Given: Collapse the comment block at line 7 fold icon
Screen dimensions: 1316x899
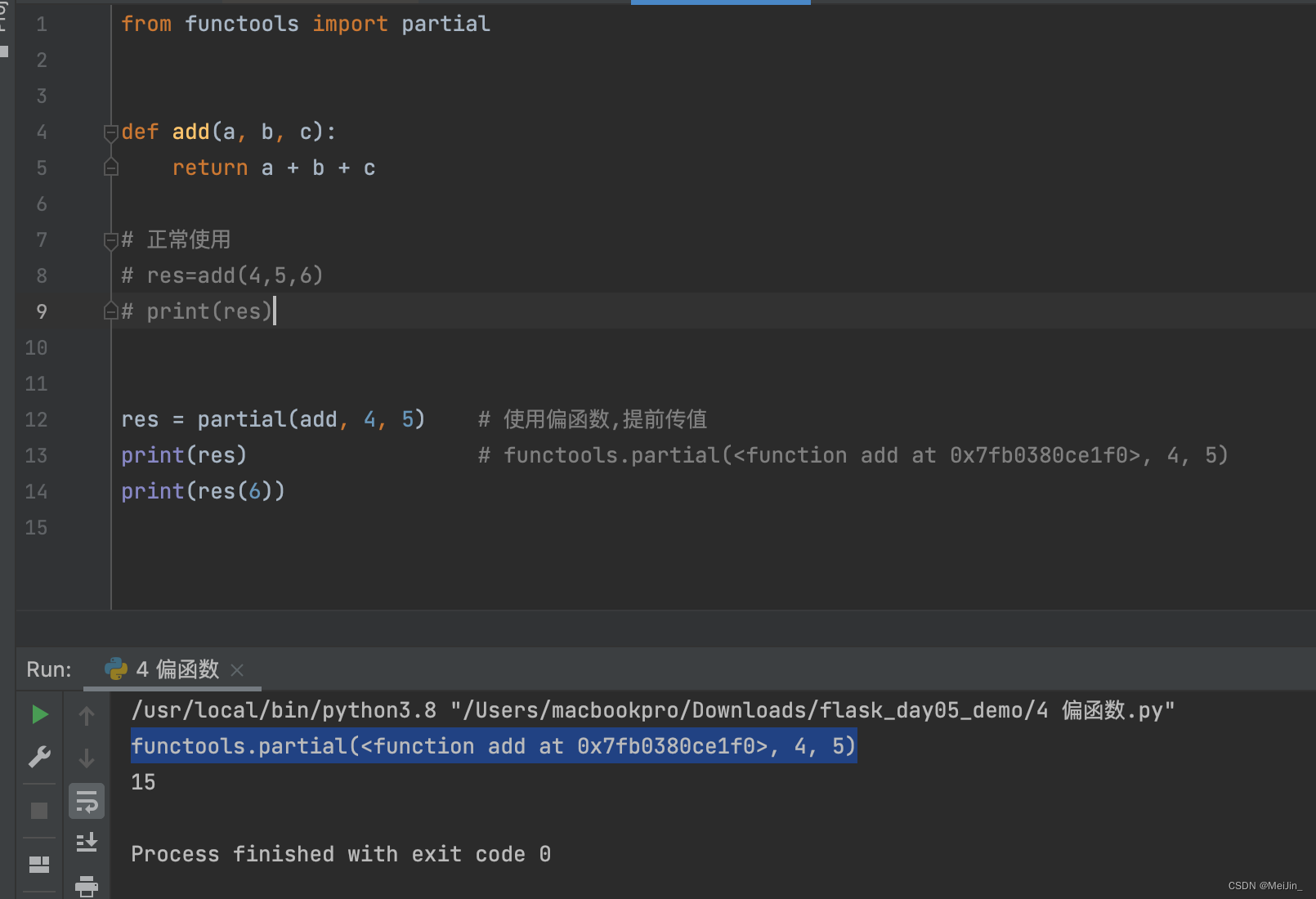Looking at the screenshot, I should click(111, 239).
